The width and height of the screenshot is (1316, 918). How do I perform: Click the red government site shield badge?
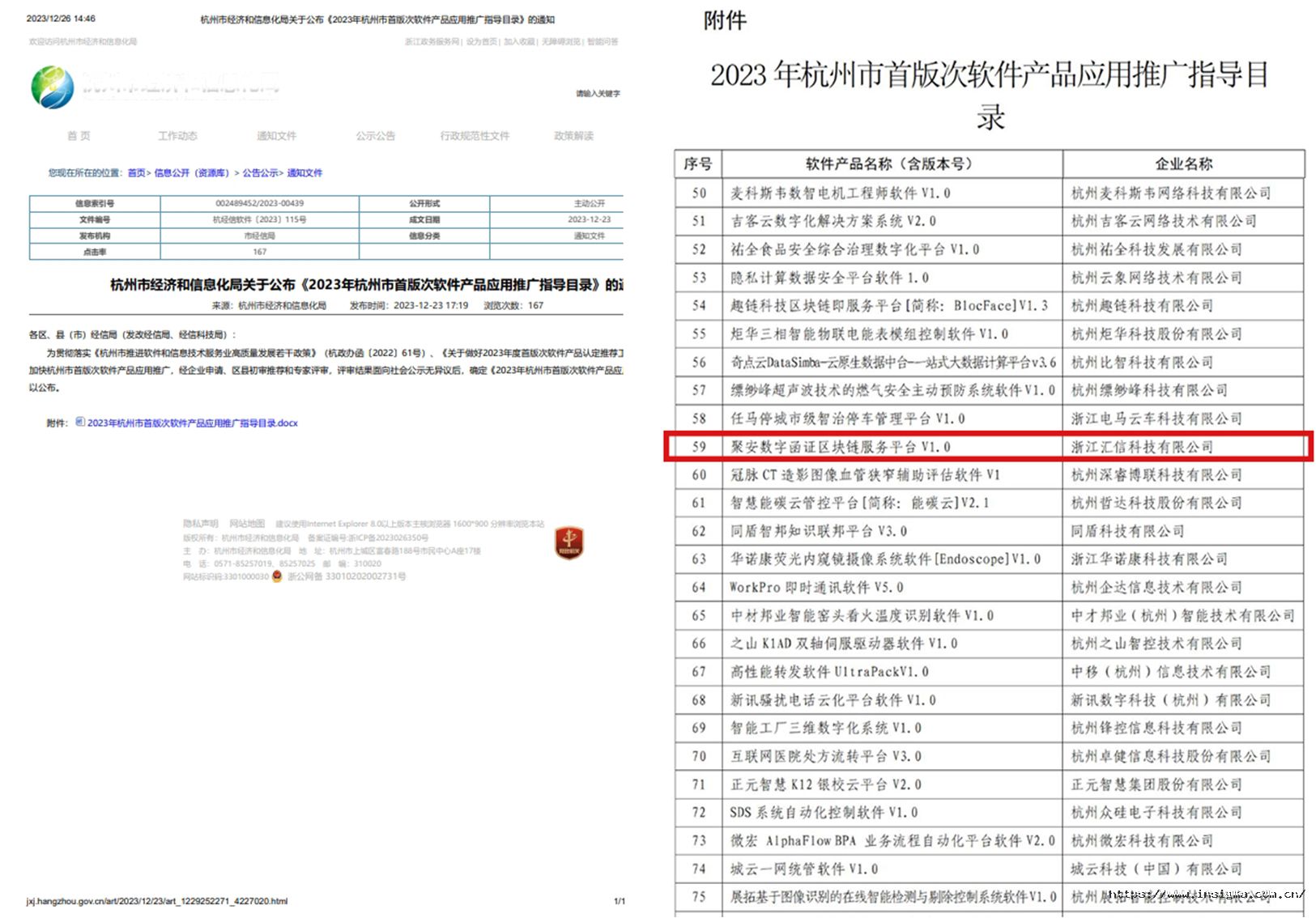click(x=569, y=542)
